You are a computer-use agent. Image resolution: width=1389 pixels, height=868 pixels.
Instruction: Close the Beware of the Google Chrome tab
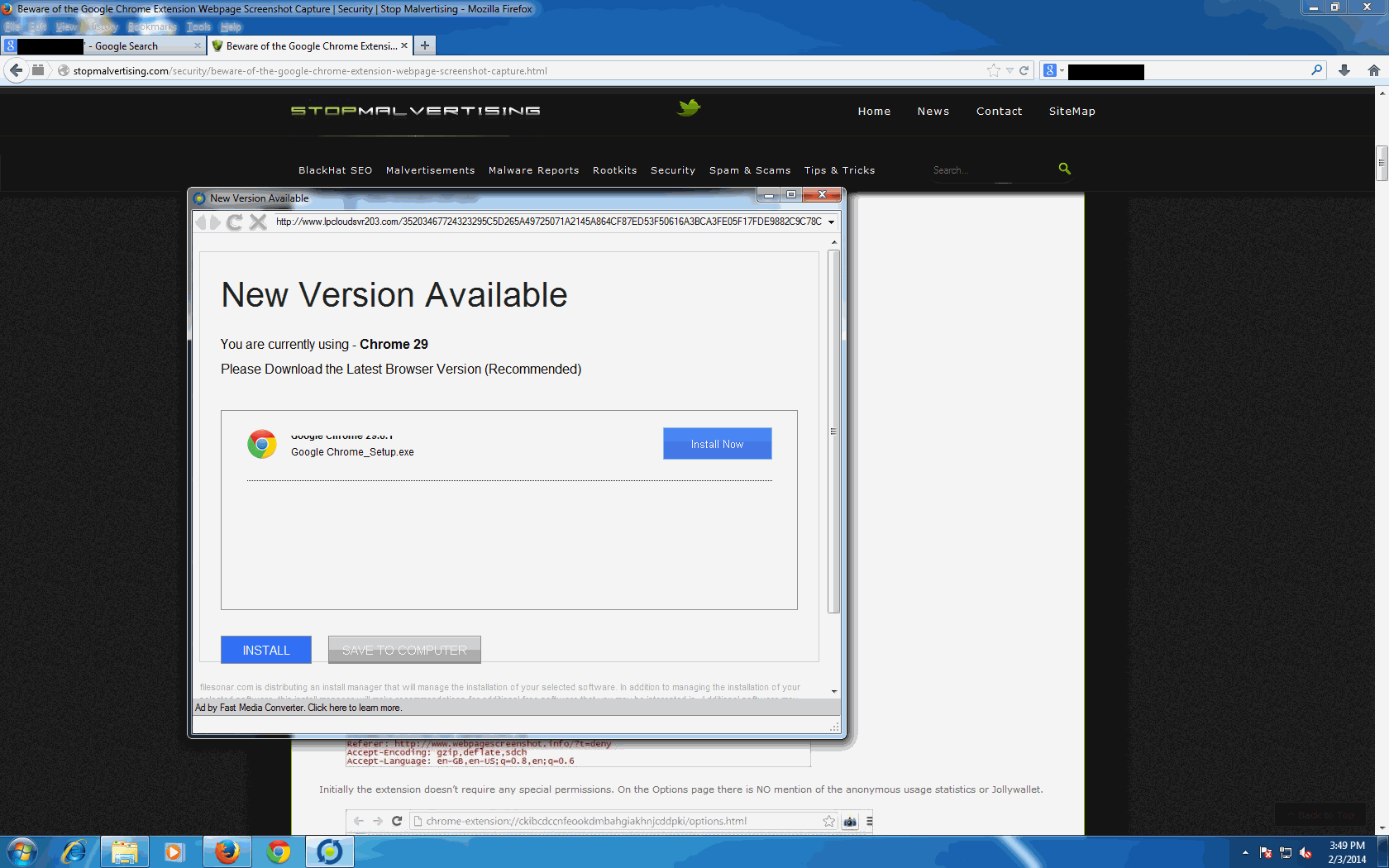click(404, 45)
